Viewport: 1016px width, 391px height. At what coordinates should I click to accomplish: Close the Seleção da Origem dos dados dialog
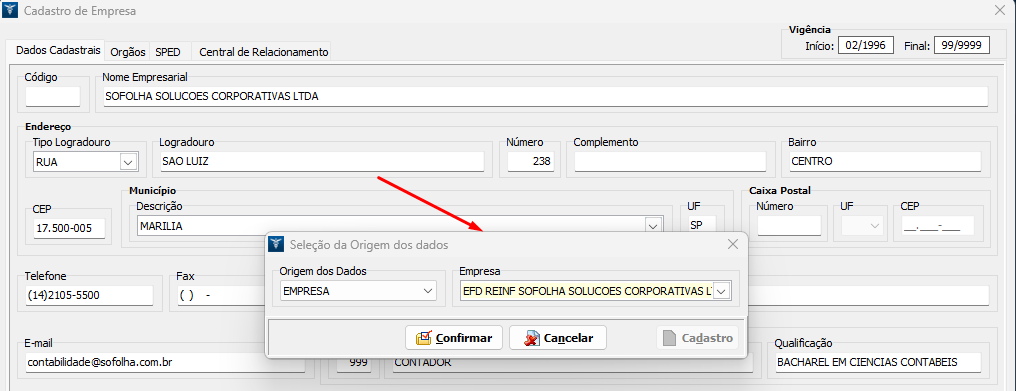733,244
